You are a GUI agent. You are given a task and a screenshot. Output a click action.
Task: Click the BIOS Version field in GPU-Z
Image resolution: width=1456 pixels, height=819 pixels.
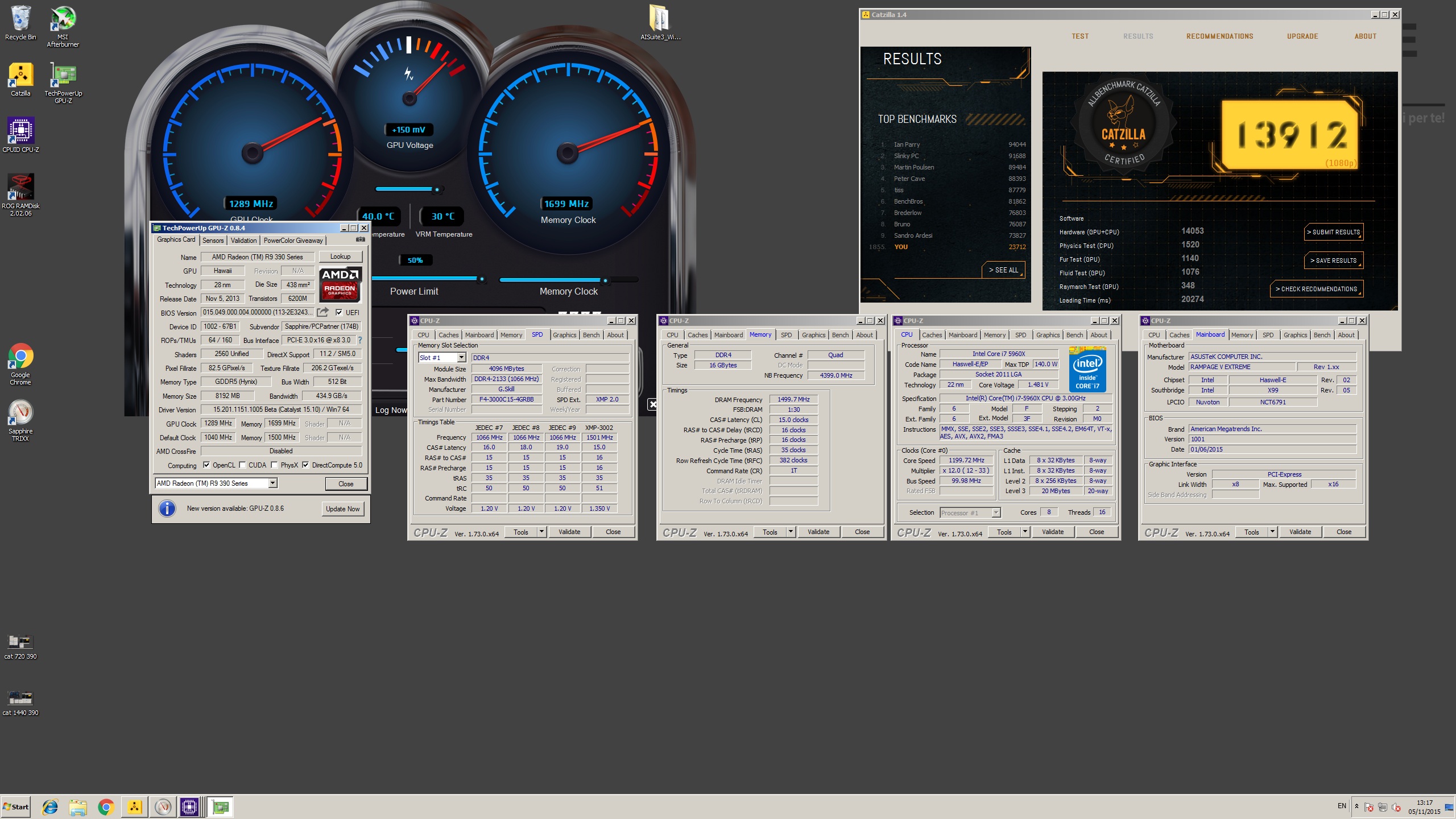point(257,312)
